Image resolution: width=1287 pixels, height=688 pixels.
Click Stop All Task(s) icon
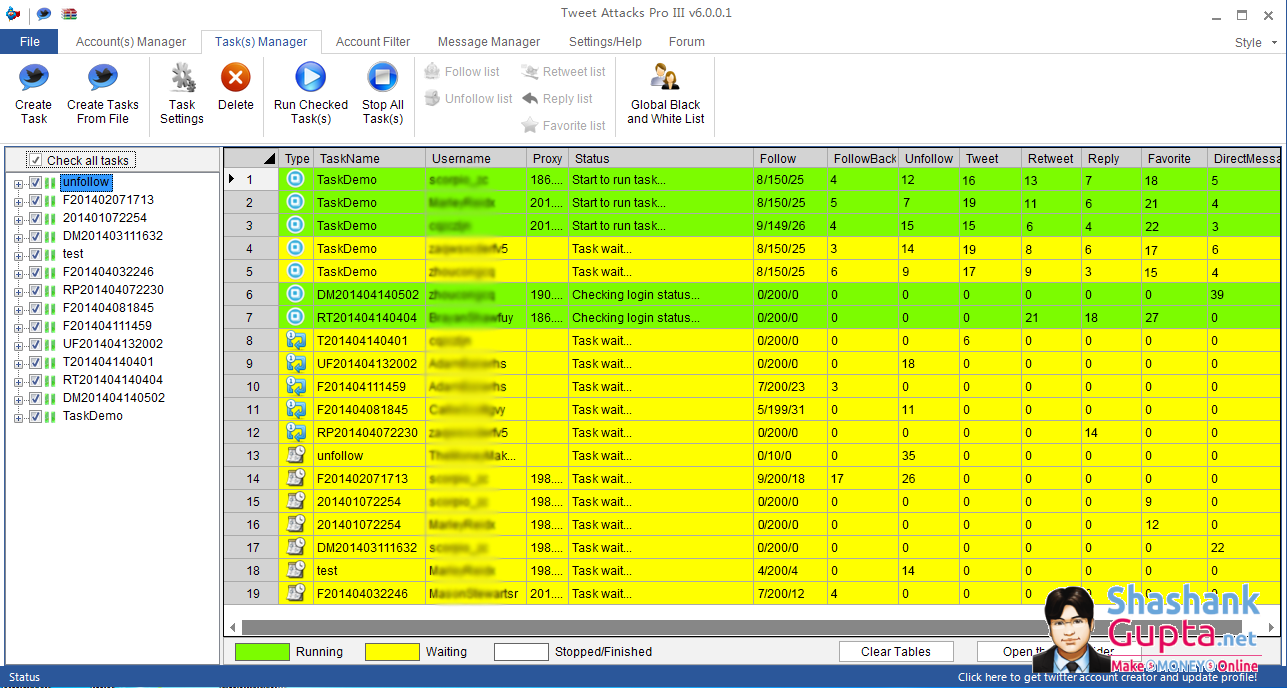point(382,79)
